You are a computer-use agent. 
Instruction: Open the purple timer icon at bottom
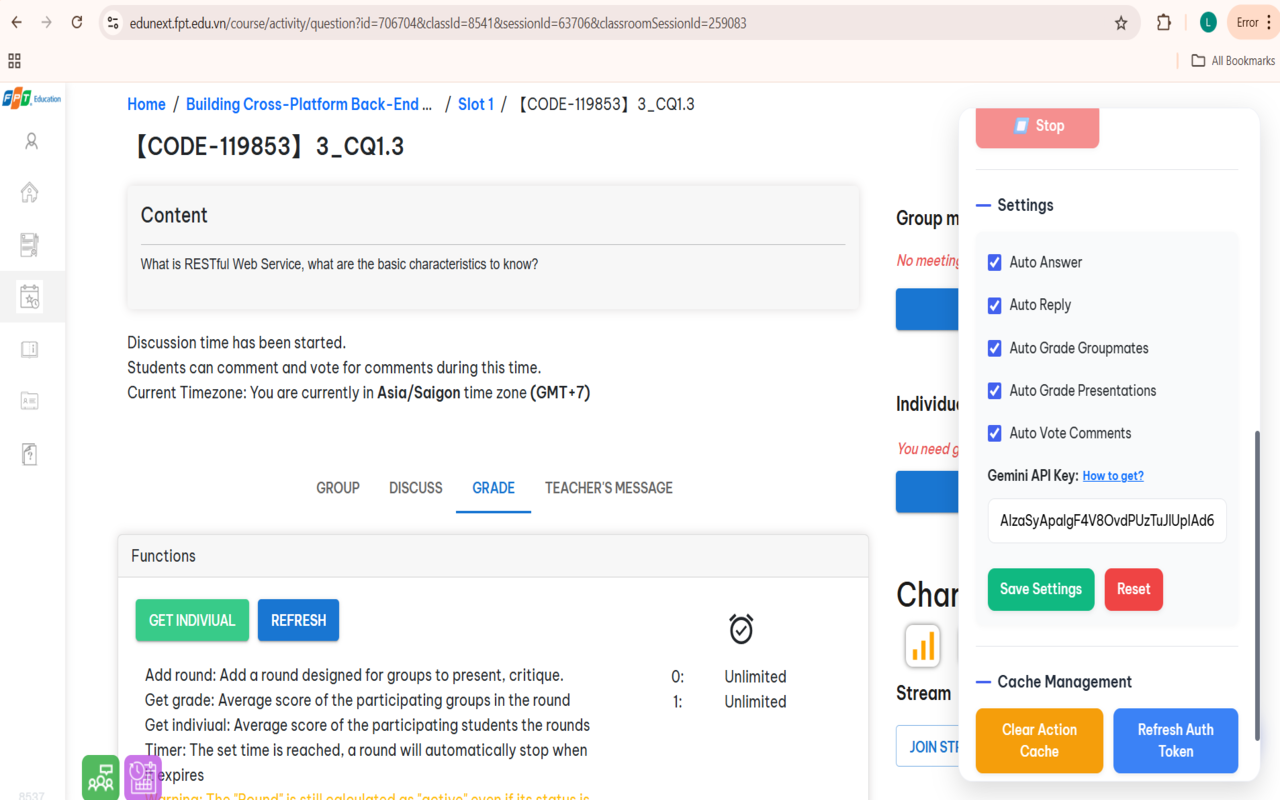[142, 777]
